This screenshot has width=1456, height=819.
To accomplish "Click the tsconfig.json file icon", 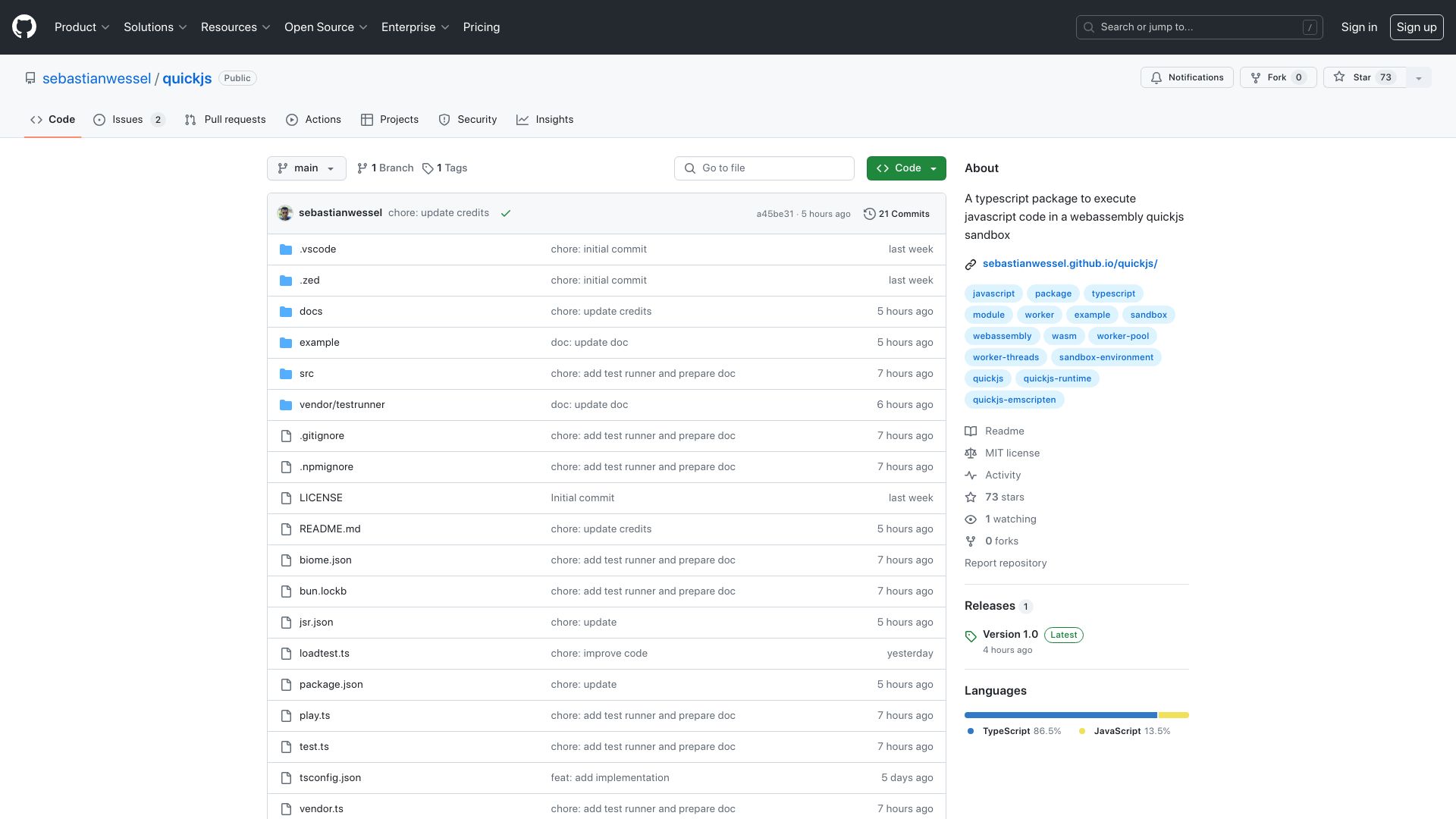I will click(x=286, y=778).
